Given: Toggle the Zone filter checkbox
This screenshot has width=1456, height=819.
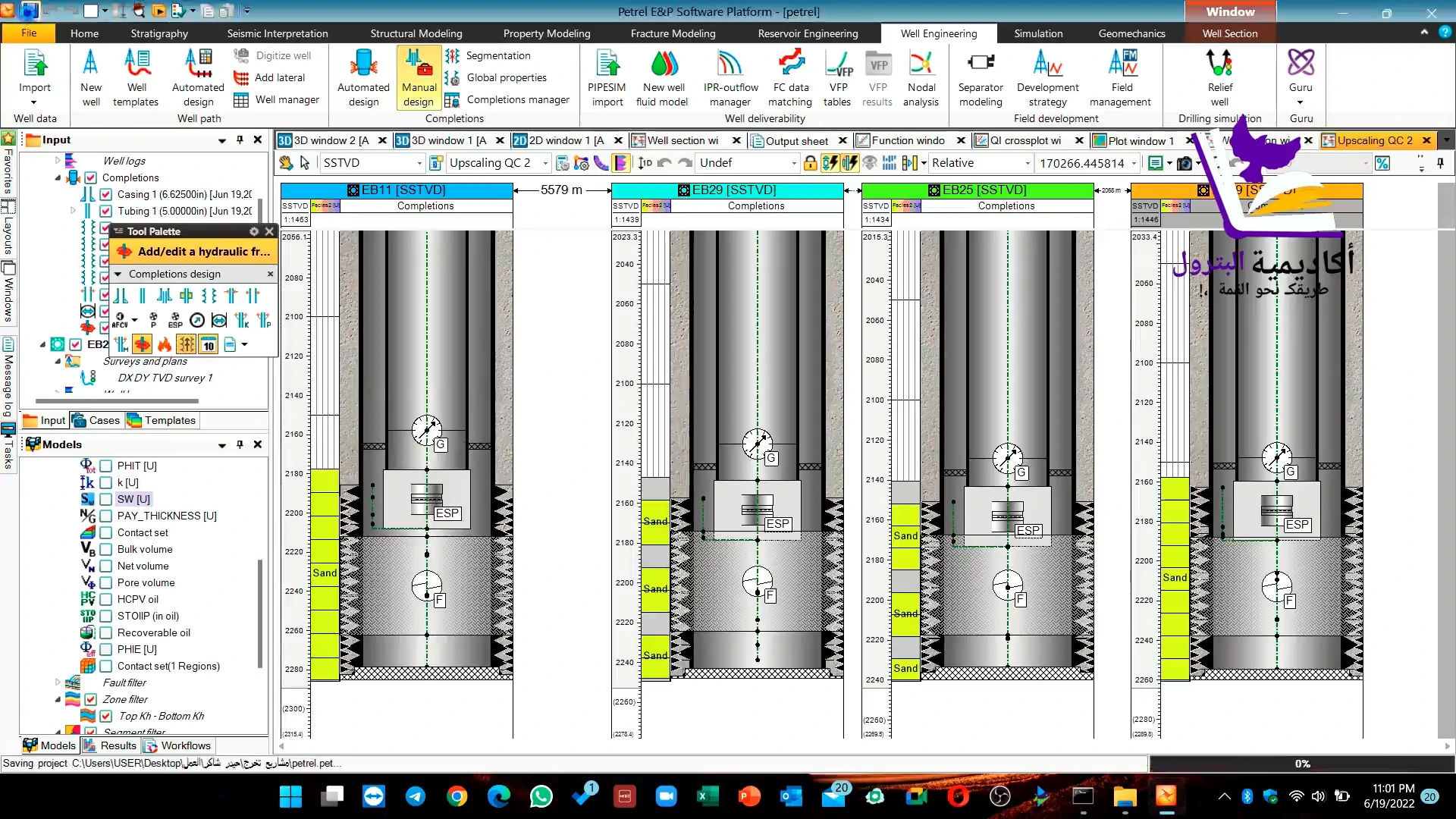Looking at the screenshot, I should coord(90,699).
